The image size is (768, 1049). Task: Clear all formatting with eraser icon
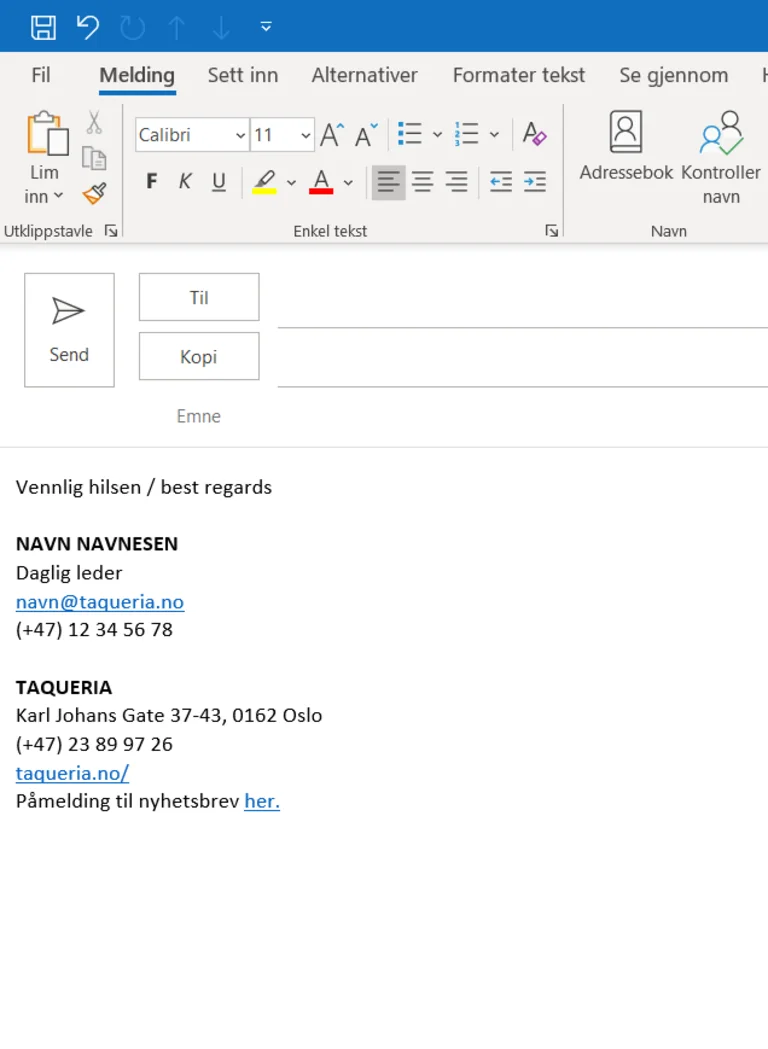[x=534, y=134]
